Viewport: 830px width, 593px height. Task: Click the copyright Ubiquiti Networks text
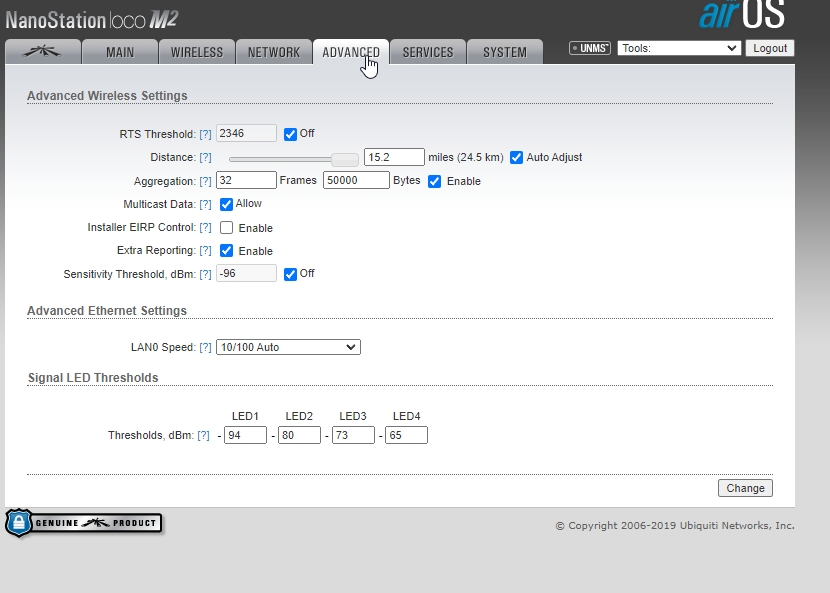click(x=675, y=526)
